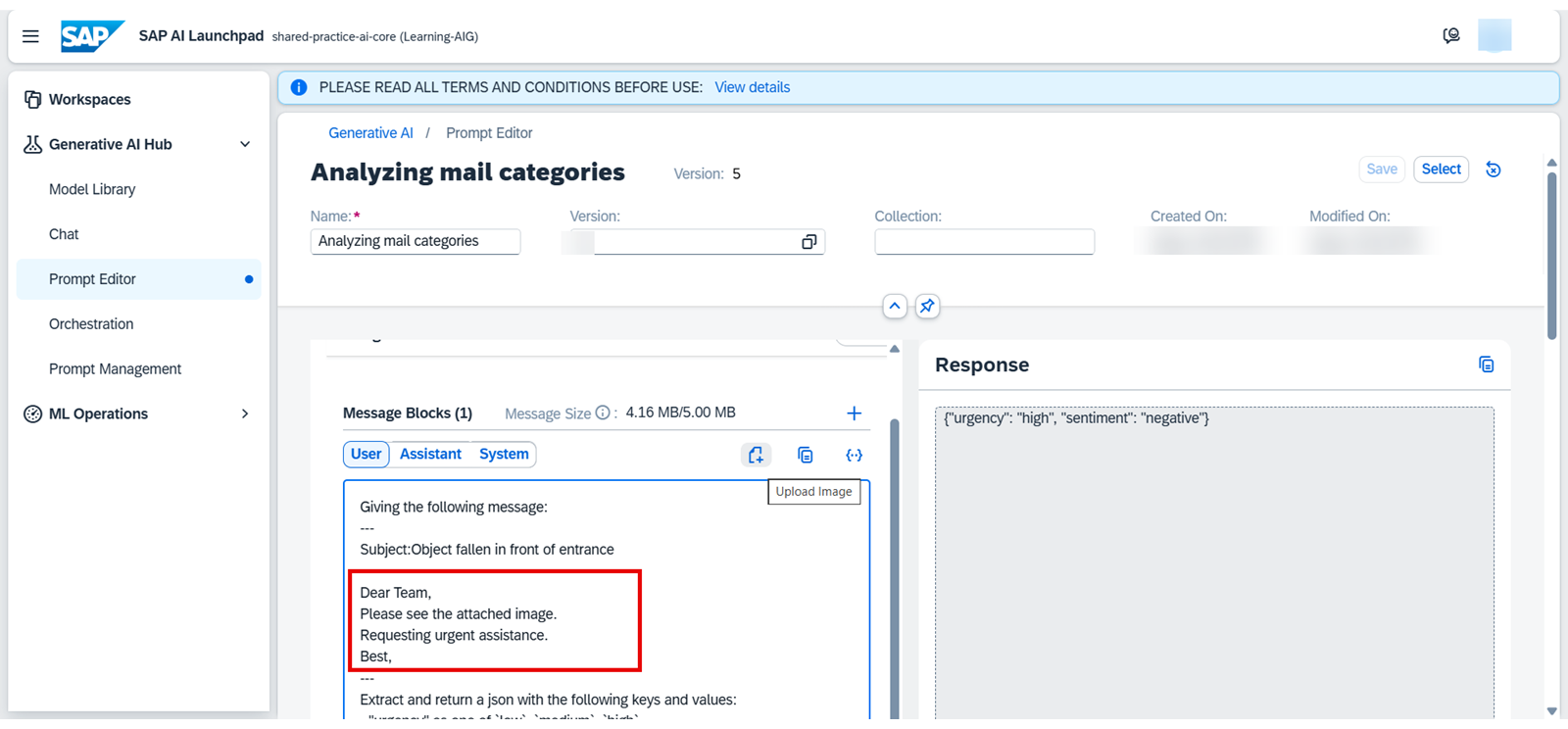Image resolution: width=1568 pixels, height=729 pixels.
Task: Go to Generative AI breadcrumb link
Action: [x=370, y=133]
